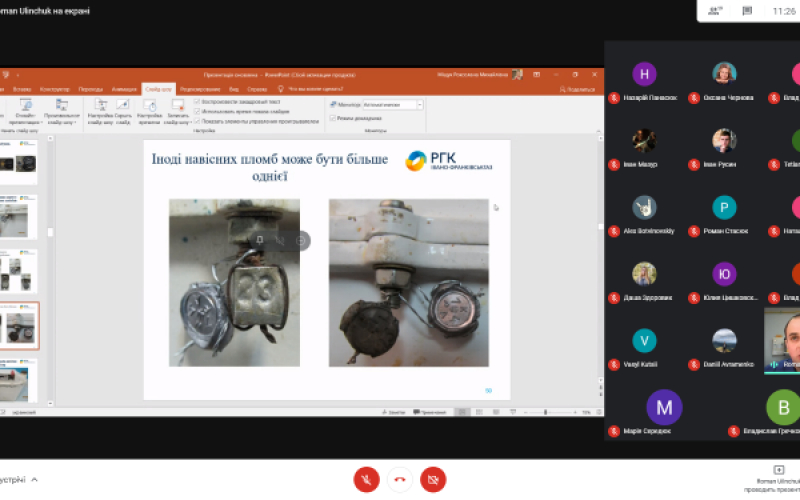Click the Share button in PowerPoint ribbon

[577, 89]
